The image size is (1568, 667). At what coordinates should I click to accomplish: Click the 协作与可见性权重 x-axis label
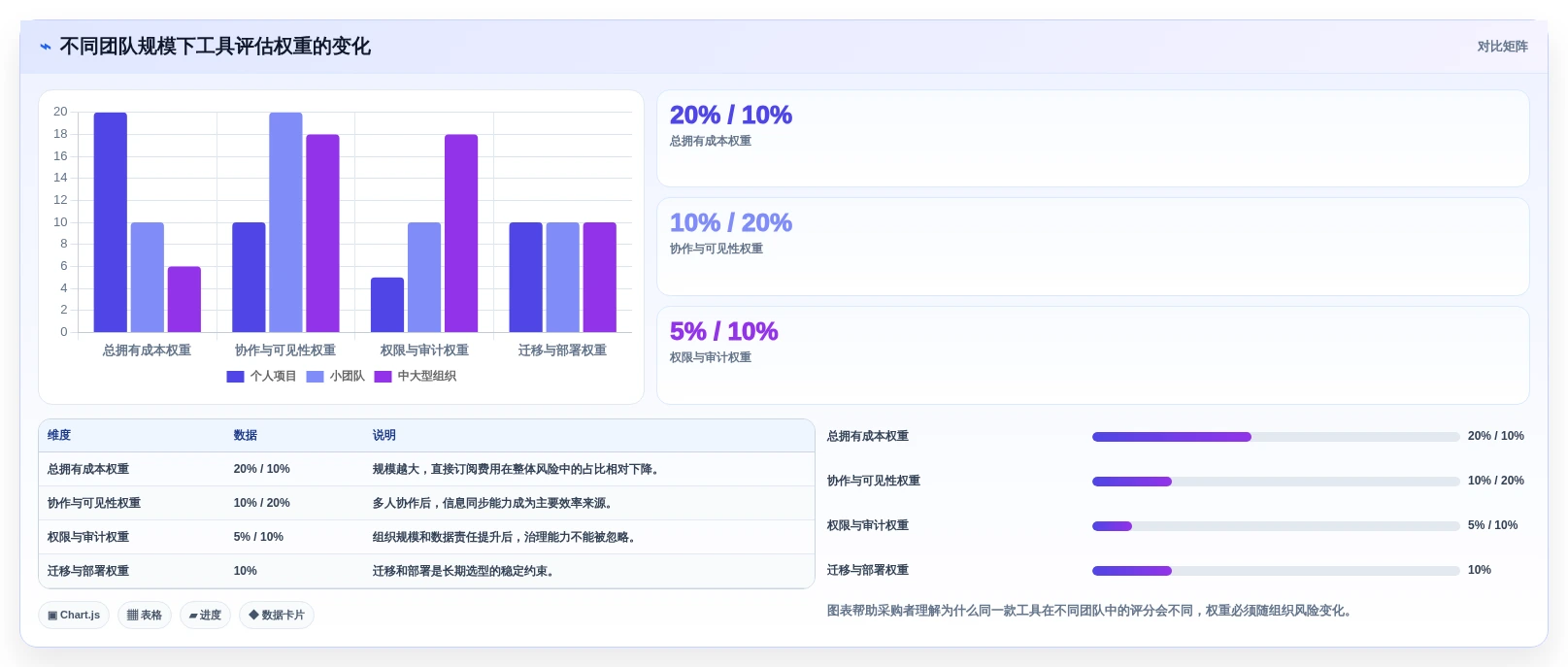[x=285, y=350]
